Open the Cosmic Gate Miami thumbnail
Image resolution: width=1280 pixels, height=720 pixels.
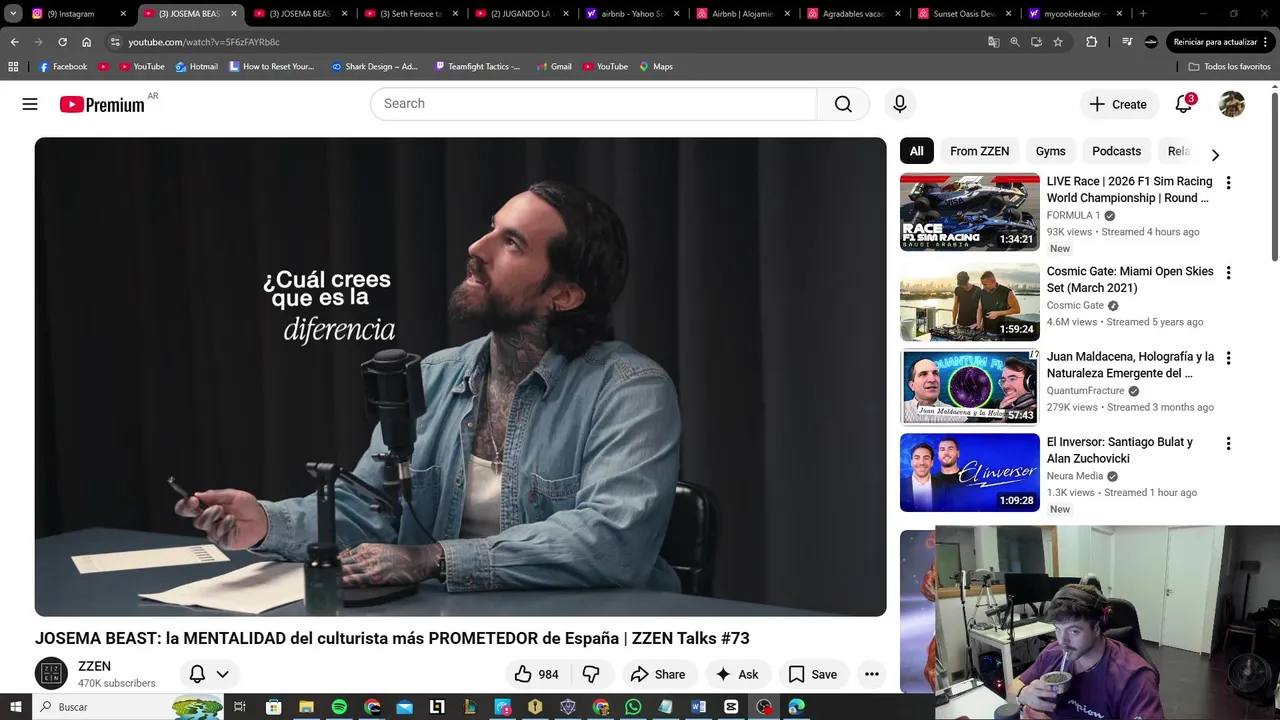click(969, 302)
